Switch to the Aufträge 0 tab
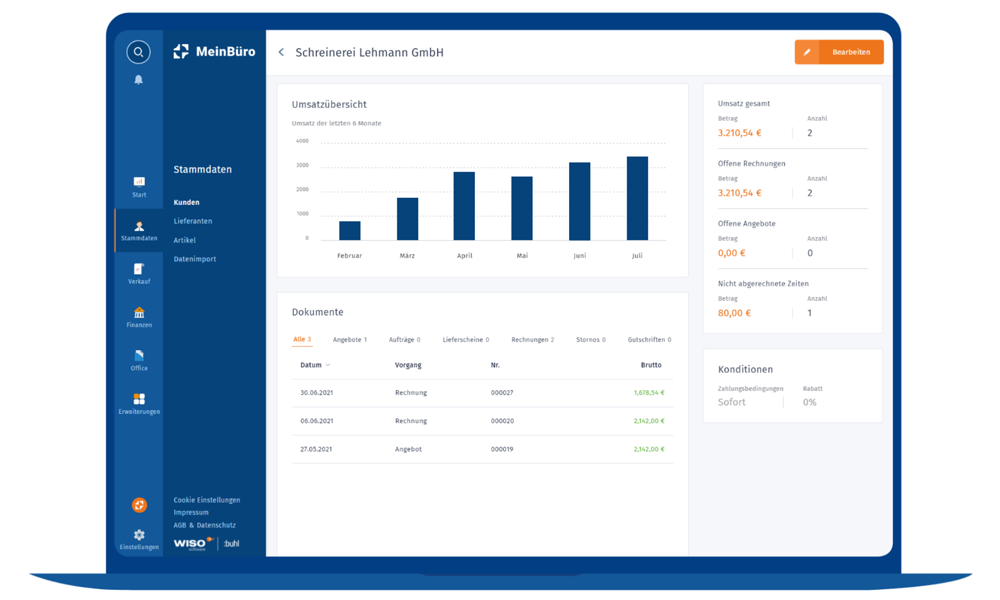 point(404,340)
